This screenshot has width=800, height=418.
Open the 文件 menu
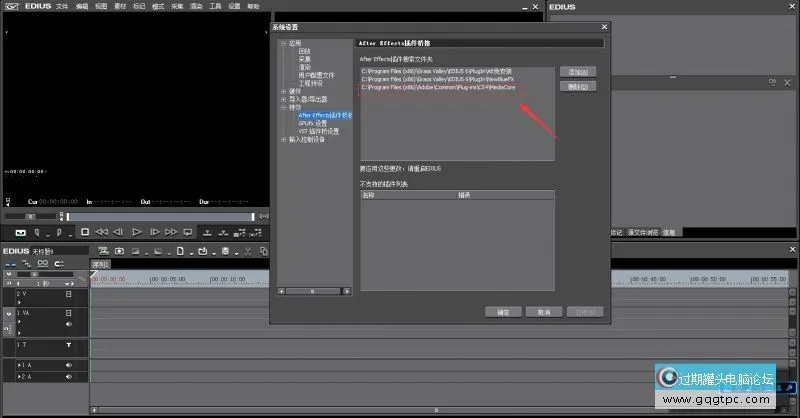click(62, 6)
